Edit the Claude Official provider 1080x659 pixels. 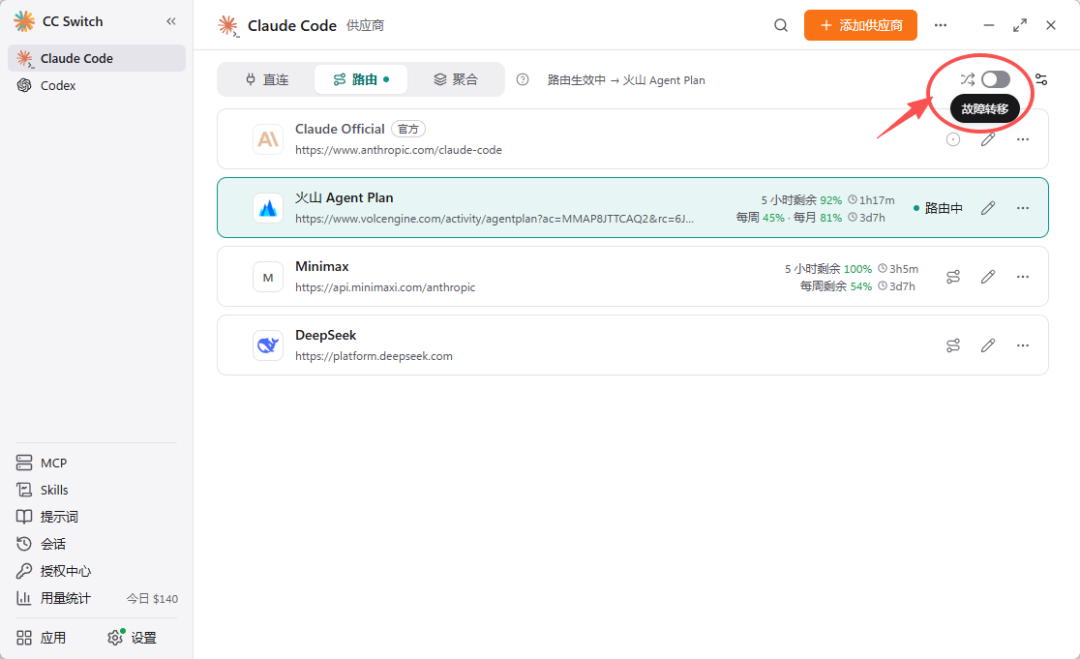click(988, 140)
